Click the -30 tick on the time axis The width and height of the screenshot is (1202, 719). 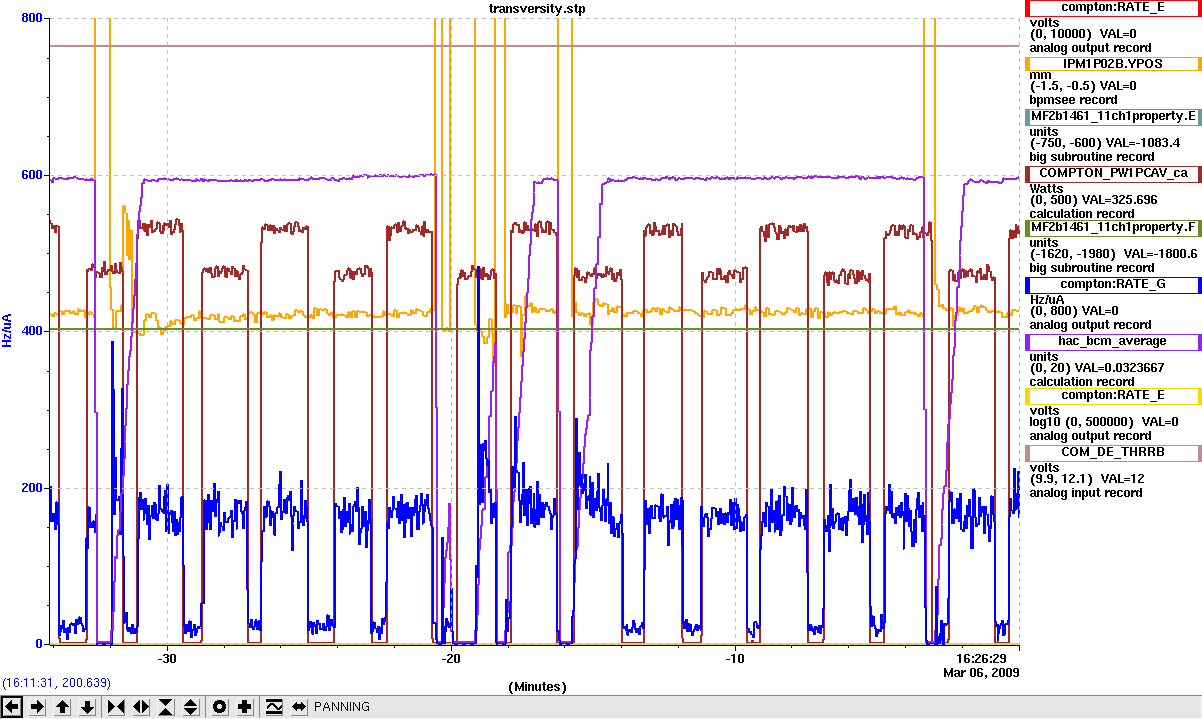click(x=167, y=659)
